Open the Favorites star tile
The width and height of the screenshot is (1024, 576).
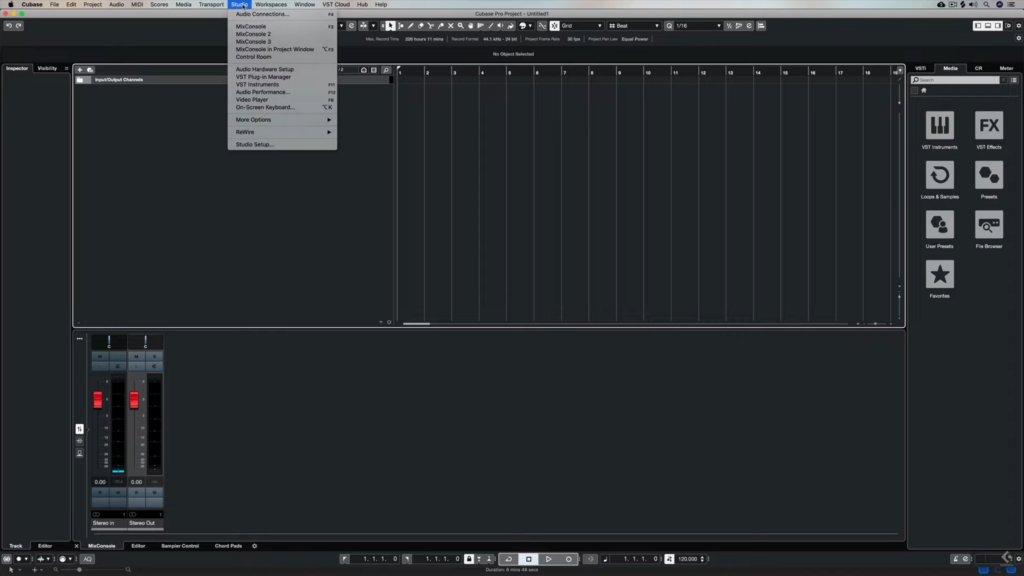coord(940,274)
